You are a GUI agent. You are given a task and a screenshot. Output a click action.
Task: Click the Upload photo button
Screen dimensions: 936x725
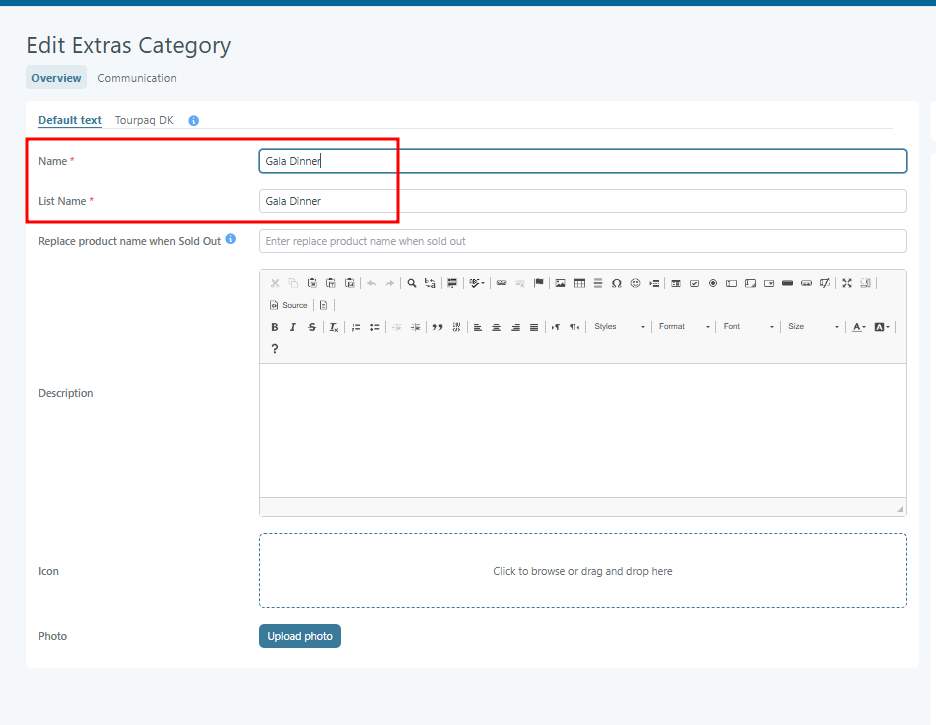pyautogui.click(x=300, y=636)
